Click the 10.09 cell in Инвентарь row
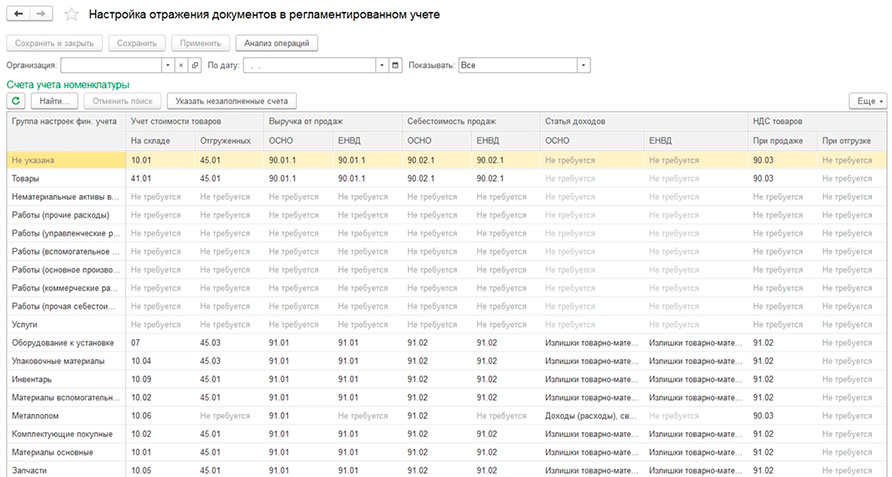The image size is (892, 477). (160, 379)
